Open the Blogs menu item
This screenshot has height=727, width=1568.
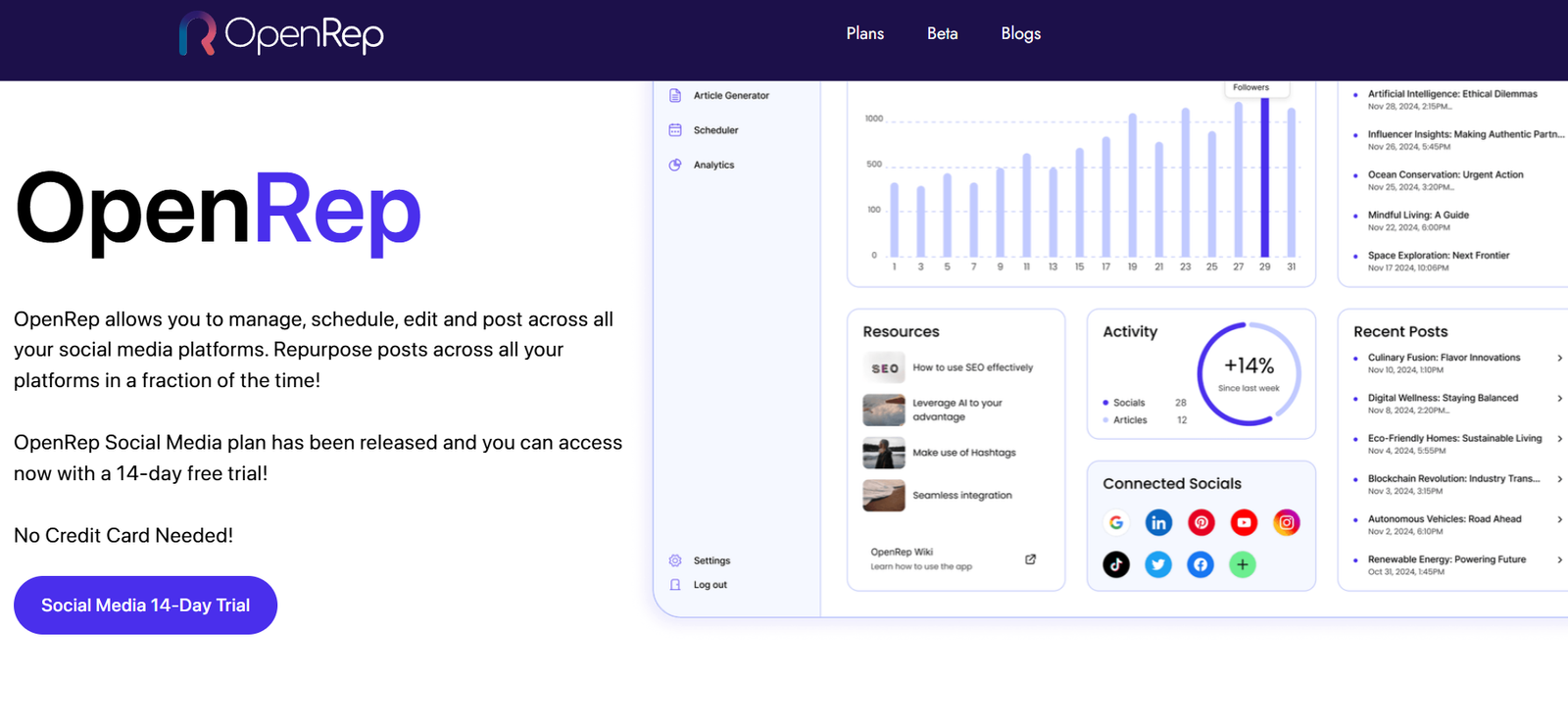(x=1020, y=34)
